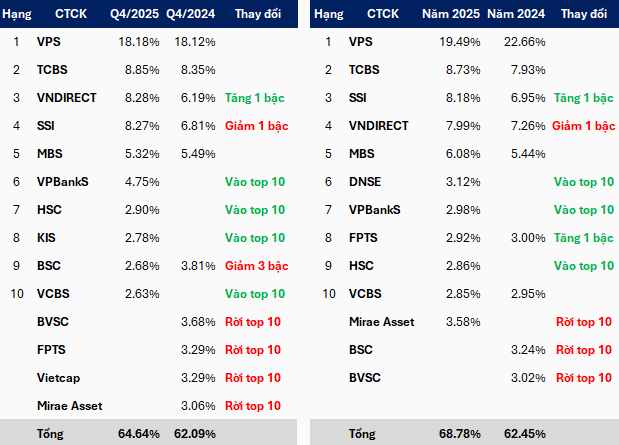619x445 pixels.
Task: Select the total value 64.64%
Action: 137,435
